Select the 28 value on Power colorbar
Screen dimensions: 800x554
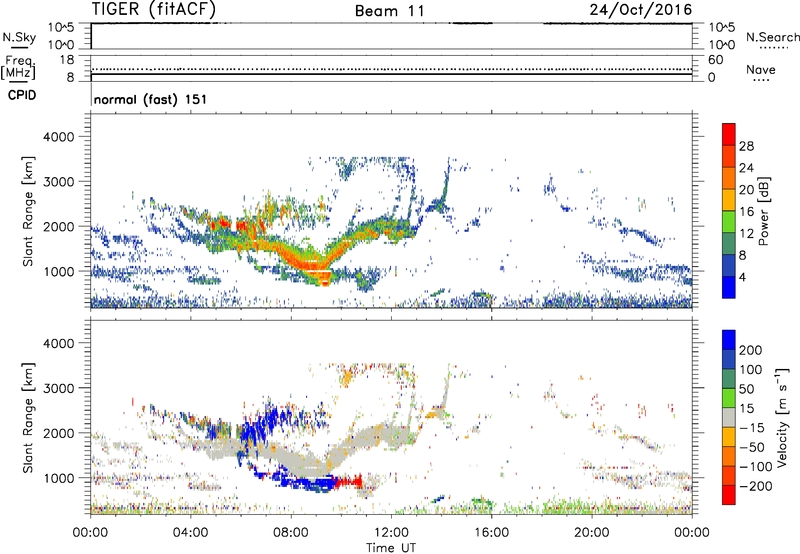tap(746, 146)
